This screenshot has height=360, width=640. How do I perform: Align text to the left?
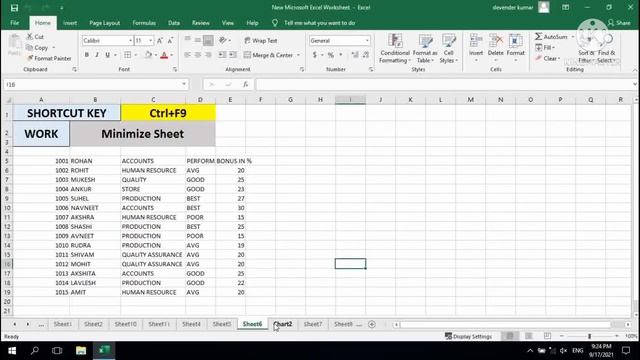(187, 55)
